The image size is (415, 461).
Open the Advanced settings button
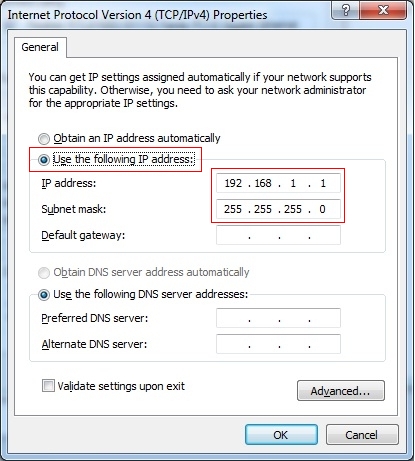pyautogui.click(x=341, y=391)
